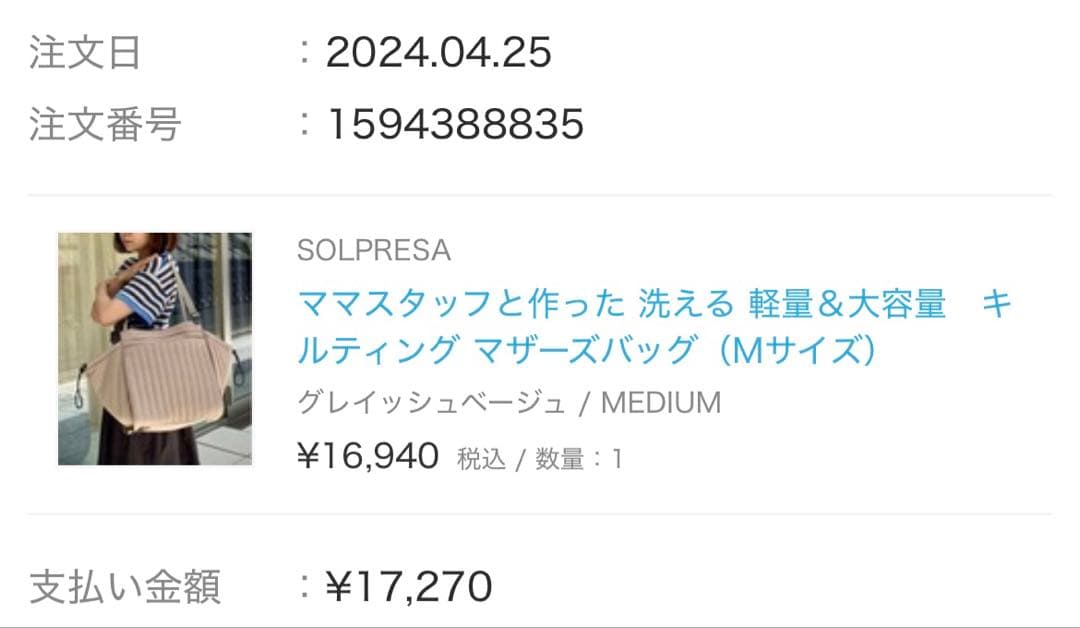Image resolution: width=1080 pixels, height=628 pixels.
Task: Click the order number 1594388835
Action: 456,122
